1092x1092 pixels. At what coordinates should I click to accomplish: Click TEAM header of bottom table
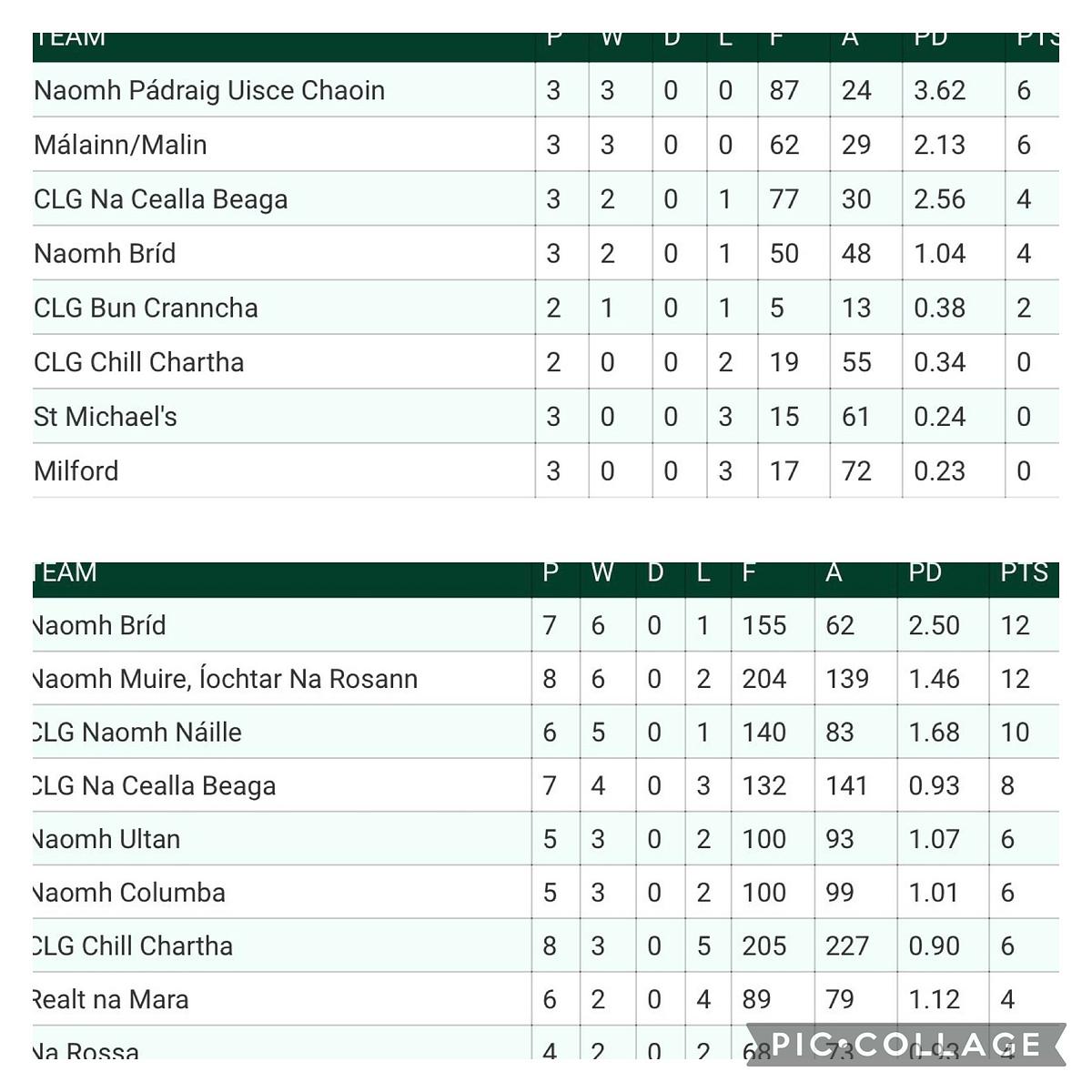[65, 572]
